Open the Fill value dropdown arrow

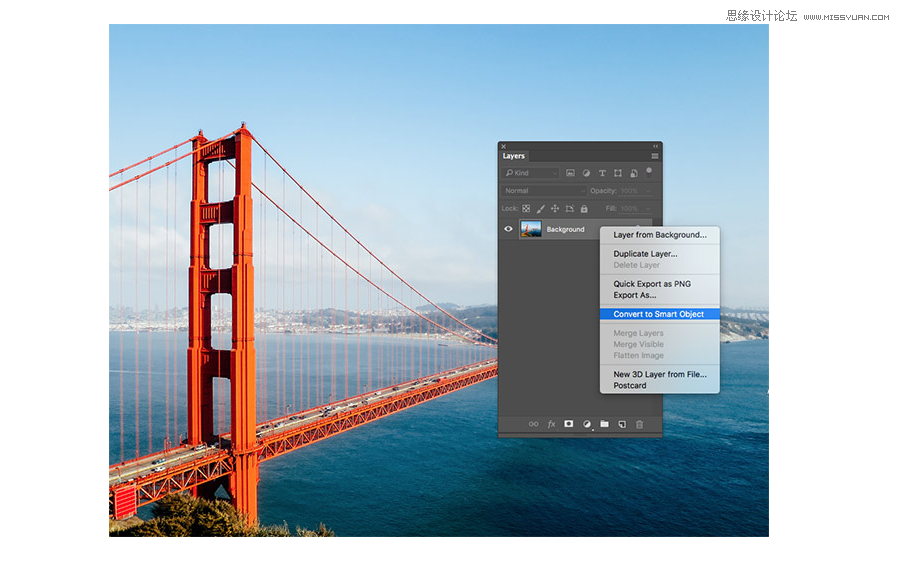tap(648, 208)
